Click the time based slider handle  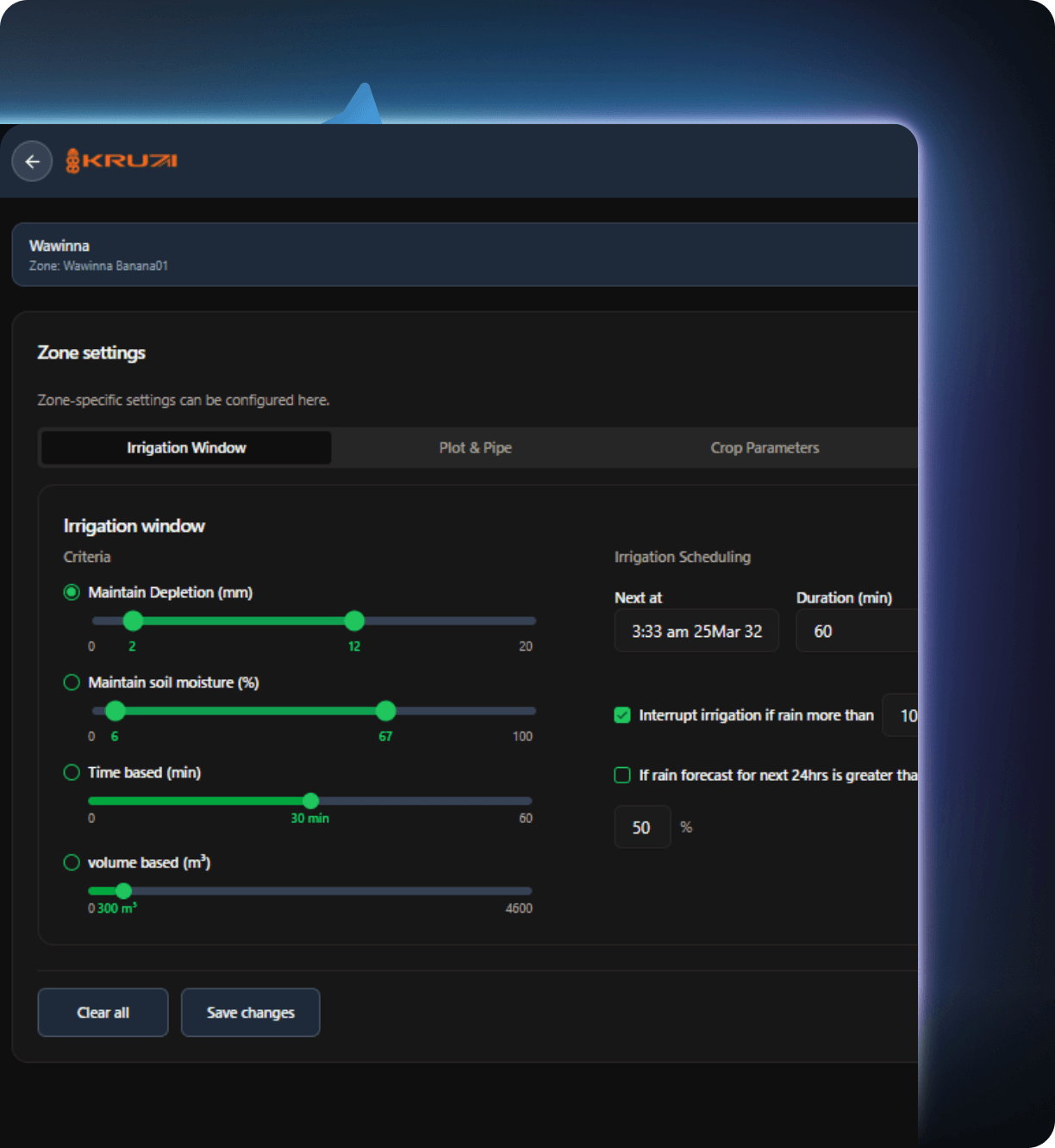coord(311,801)
